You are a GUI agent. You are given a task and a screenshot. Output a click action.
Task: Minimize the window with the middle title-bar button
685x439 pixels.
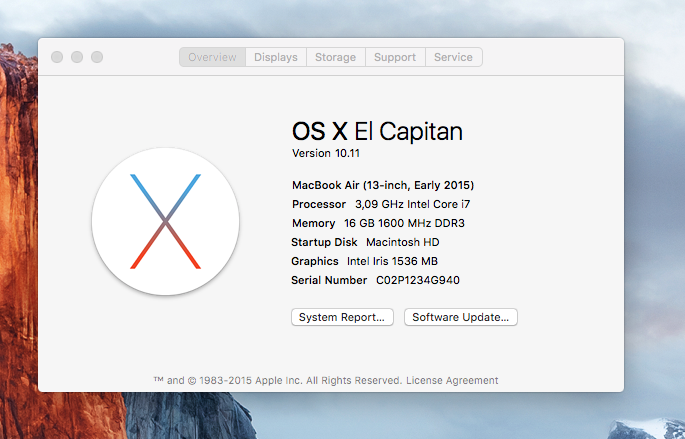77,57
